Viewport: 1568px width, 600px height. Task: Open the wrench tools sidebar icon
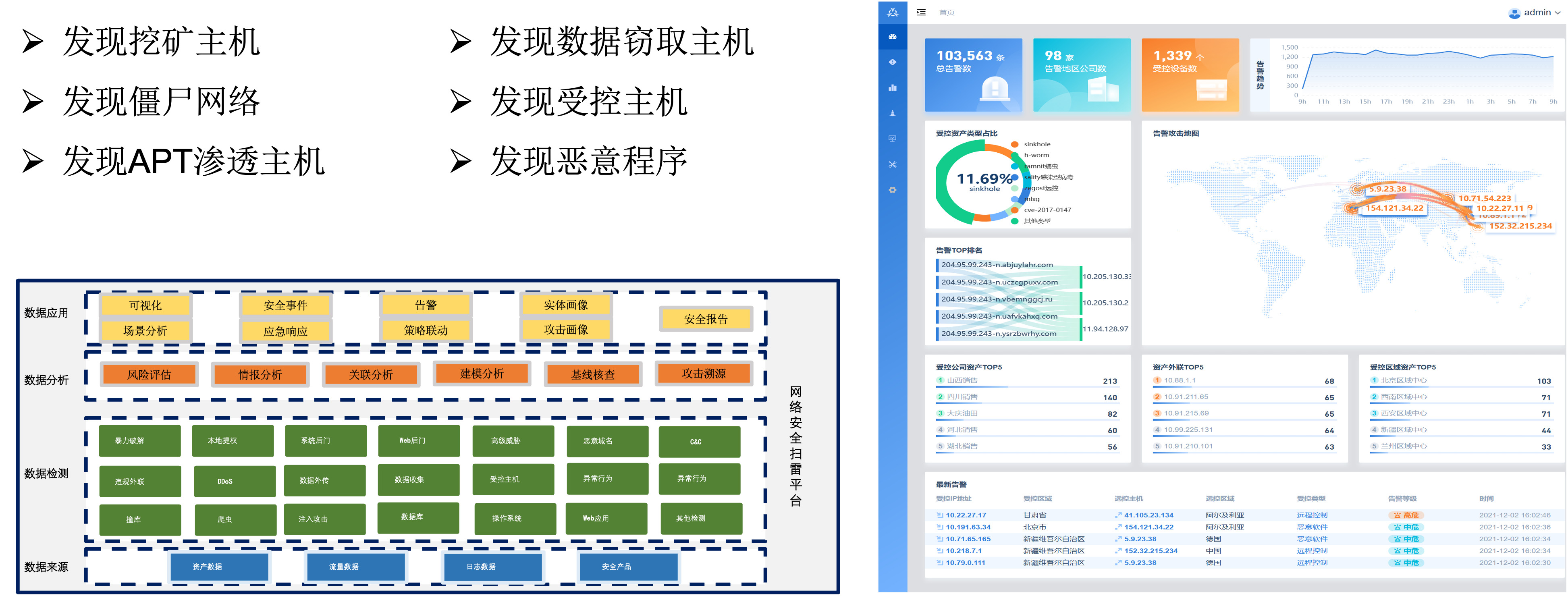point(892,164)
